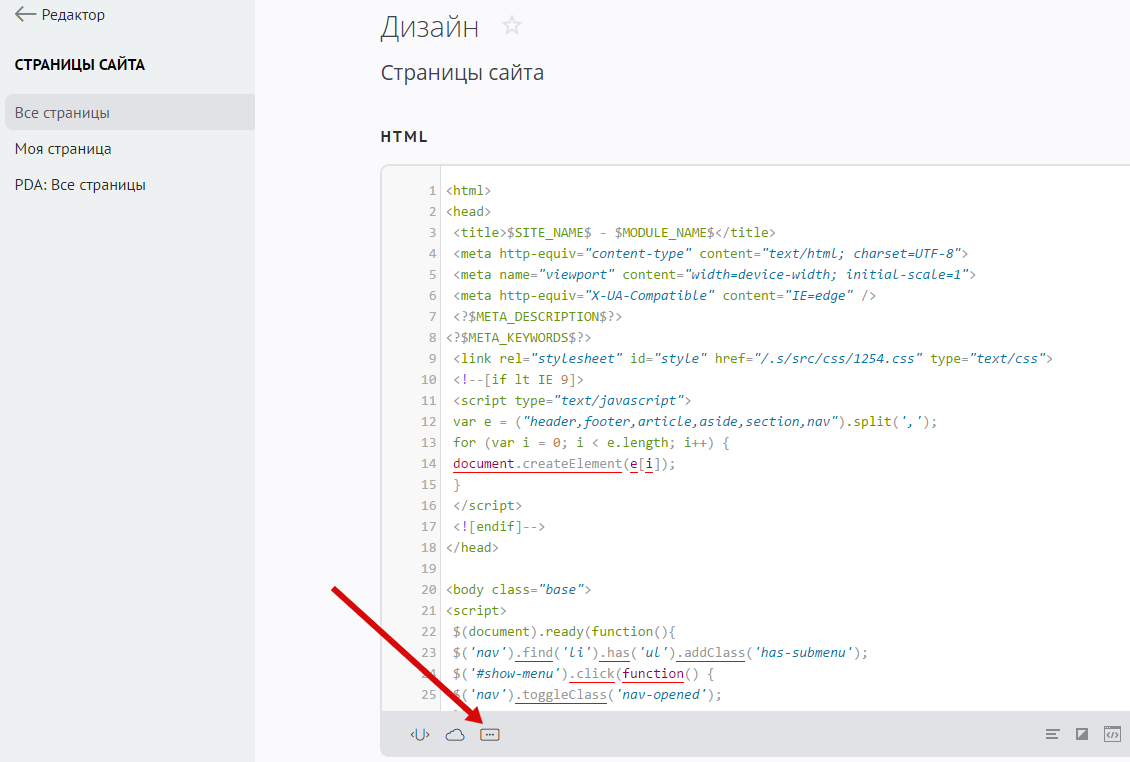Open Моя страница in the sidebar
The image size is (1130, 762).
click(63, 149)
